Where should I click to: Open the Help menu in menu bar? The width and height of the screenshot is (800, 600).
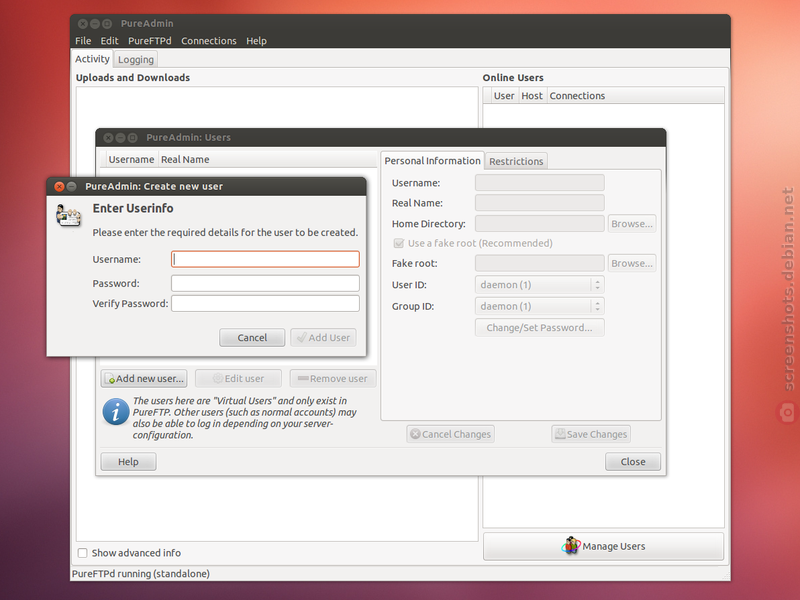(x=256, y=41)
